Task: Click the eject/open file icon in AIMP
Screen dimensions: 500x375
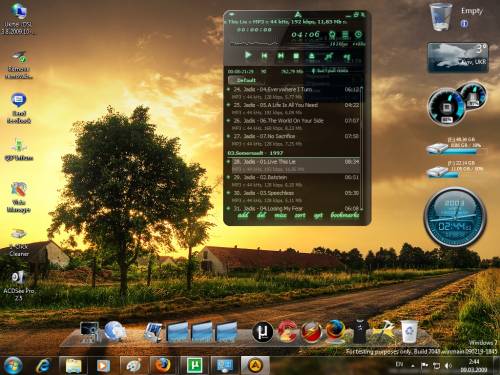Action: 312,56
